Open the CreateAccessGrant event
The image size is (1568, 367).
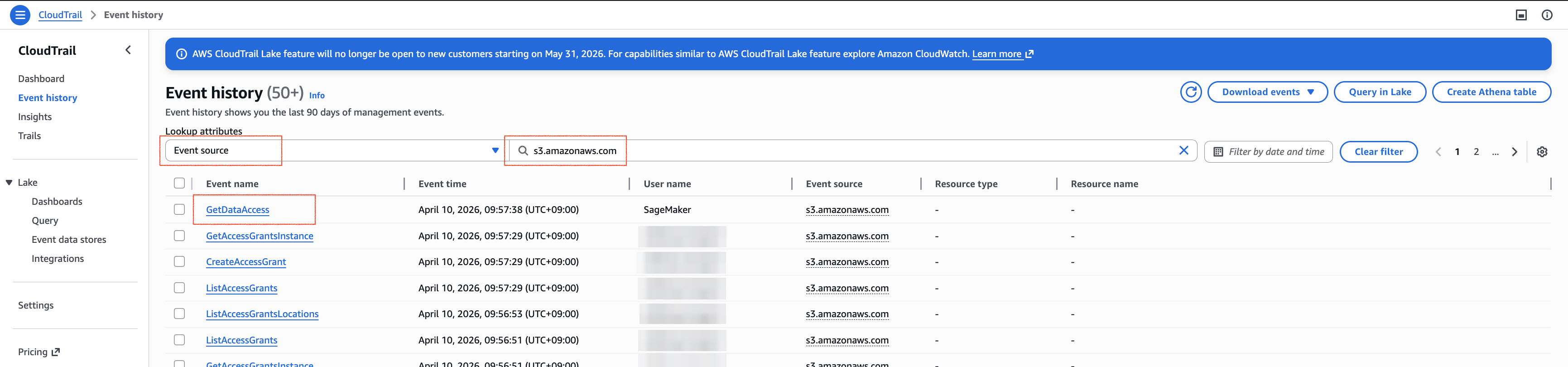[246, 262]
